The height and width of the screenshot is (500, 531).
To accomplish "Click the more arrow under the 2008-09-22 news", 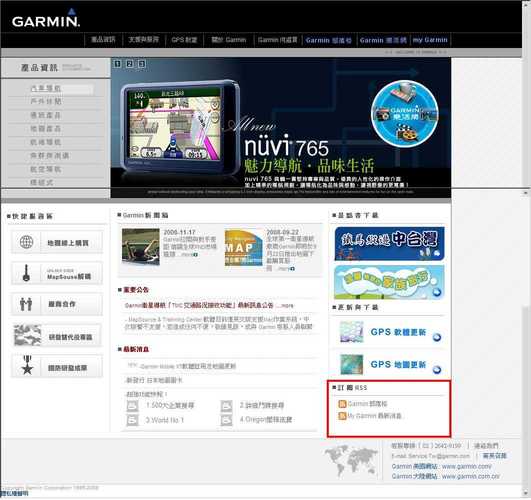I will [292, 269].
